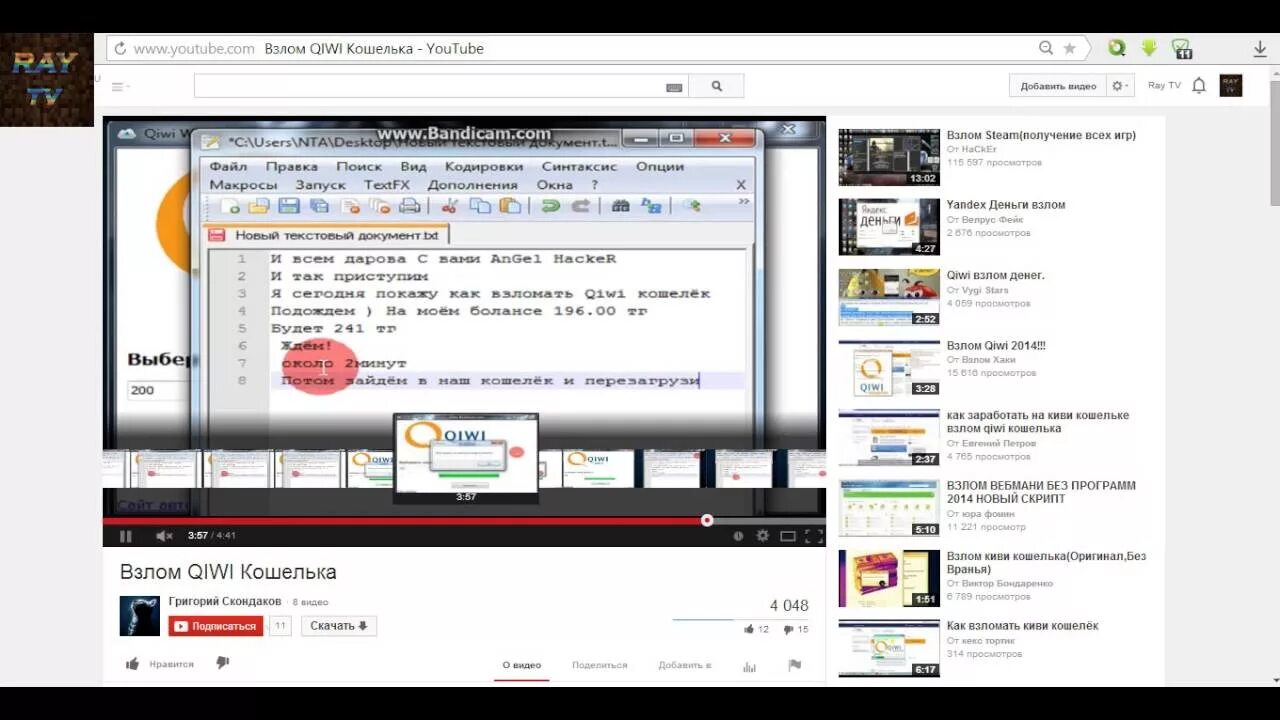Click the thumbs-down icon with count 15
Screen dimensions: 1280x720
pos(788,630)
